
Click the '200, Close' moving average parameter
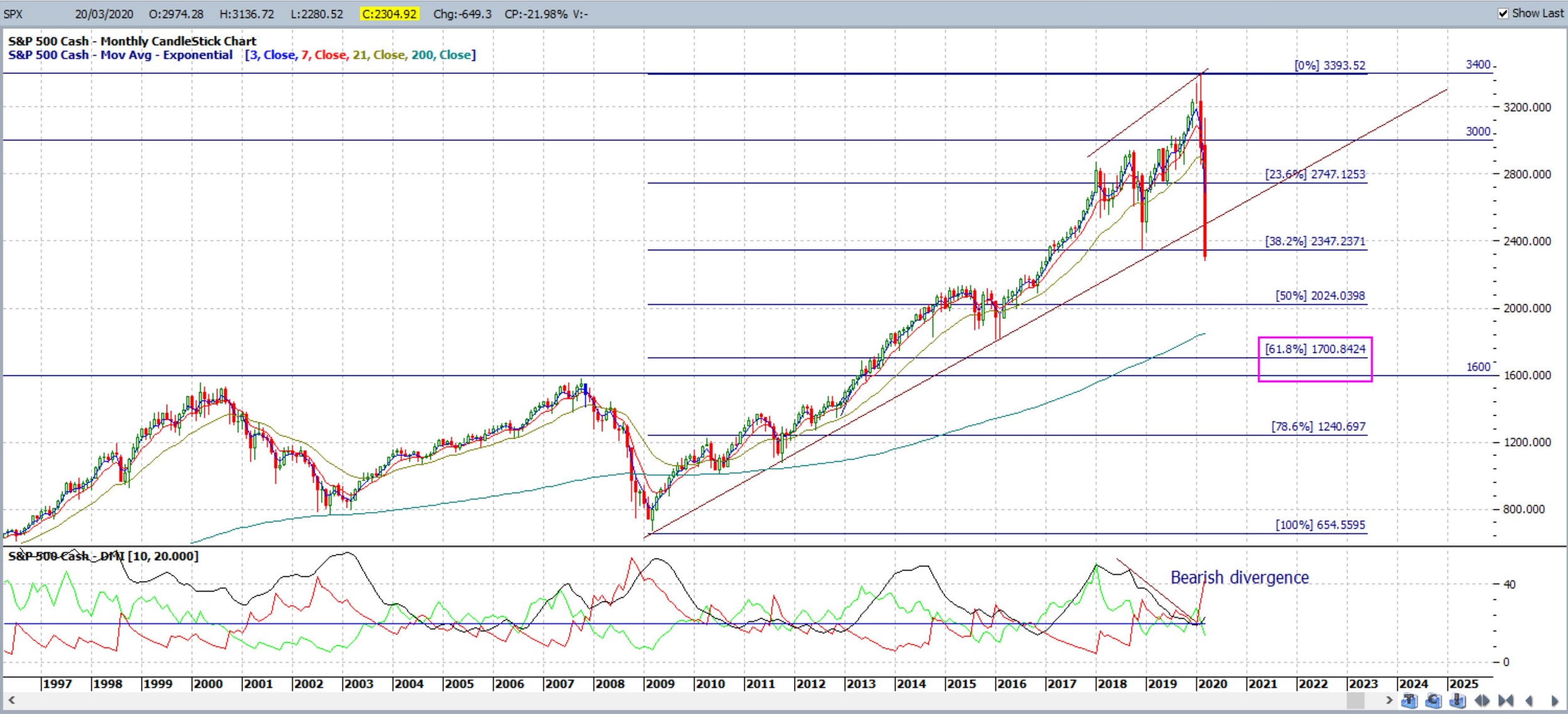(442, 55)
